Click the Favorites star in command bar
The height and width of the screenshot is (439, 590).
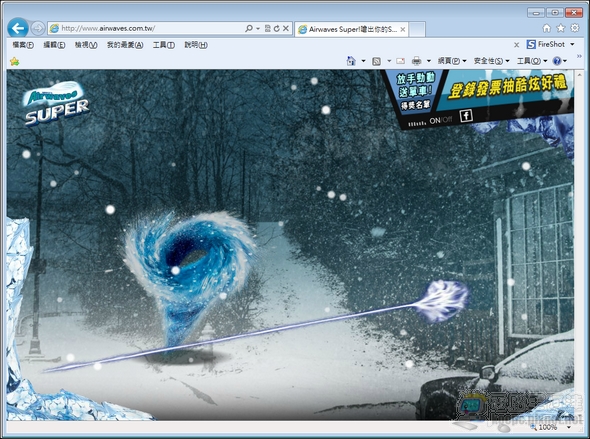tap(15, 61)
